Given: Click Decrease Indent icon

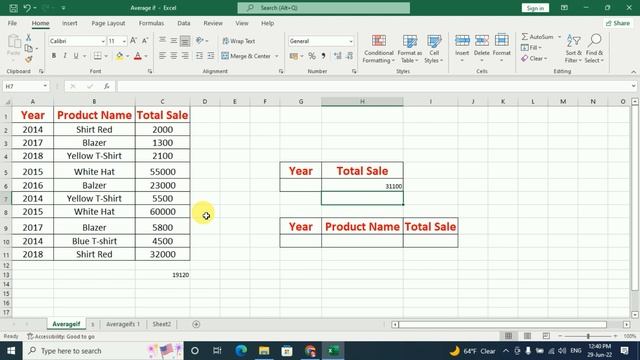Looking at the screenshot, I should 199,56.
